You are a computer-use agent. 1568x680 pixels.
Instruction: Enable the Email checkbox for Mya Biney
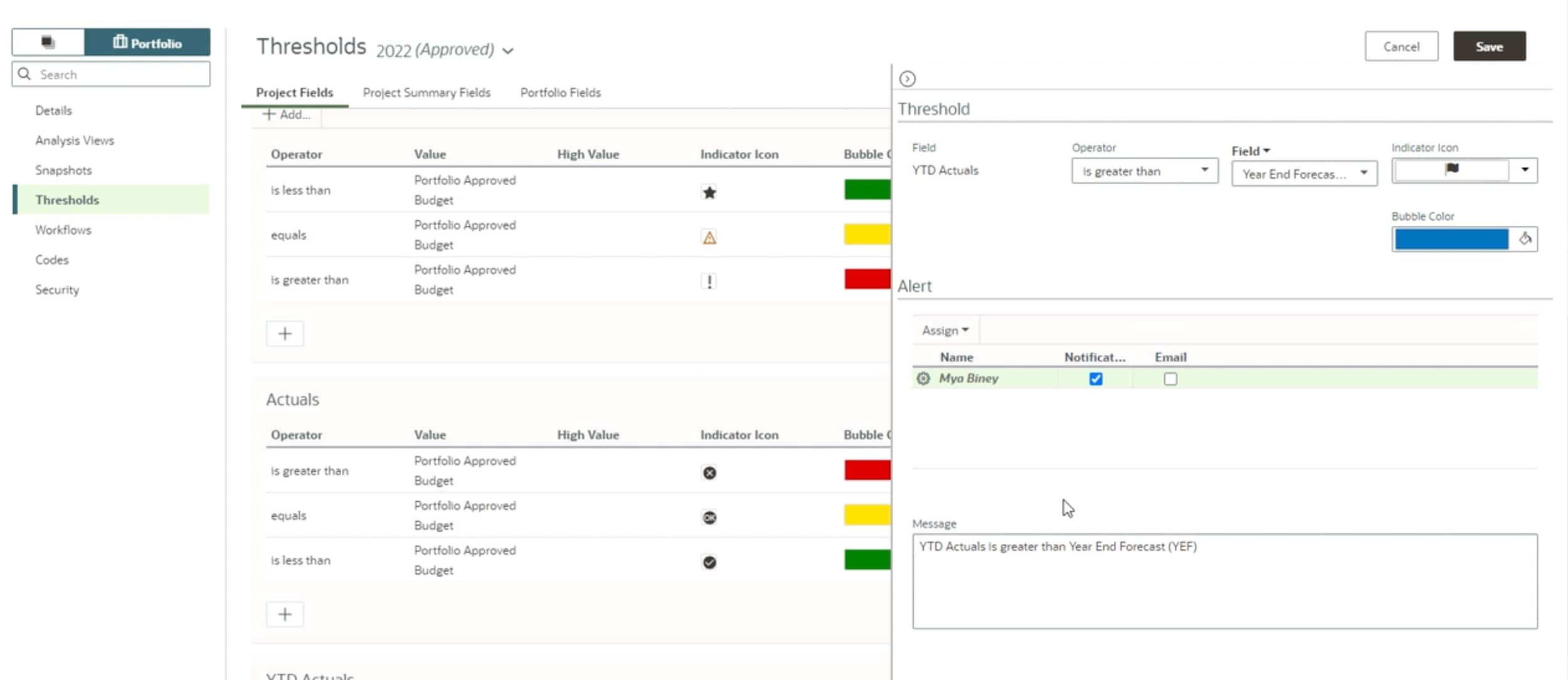(1170, 379)
